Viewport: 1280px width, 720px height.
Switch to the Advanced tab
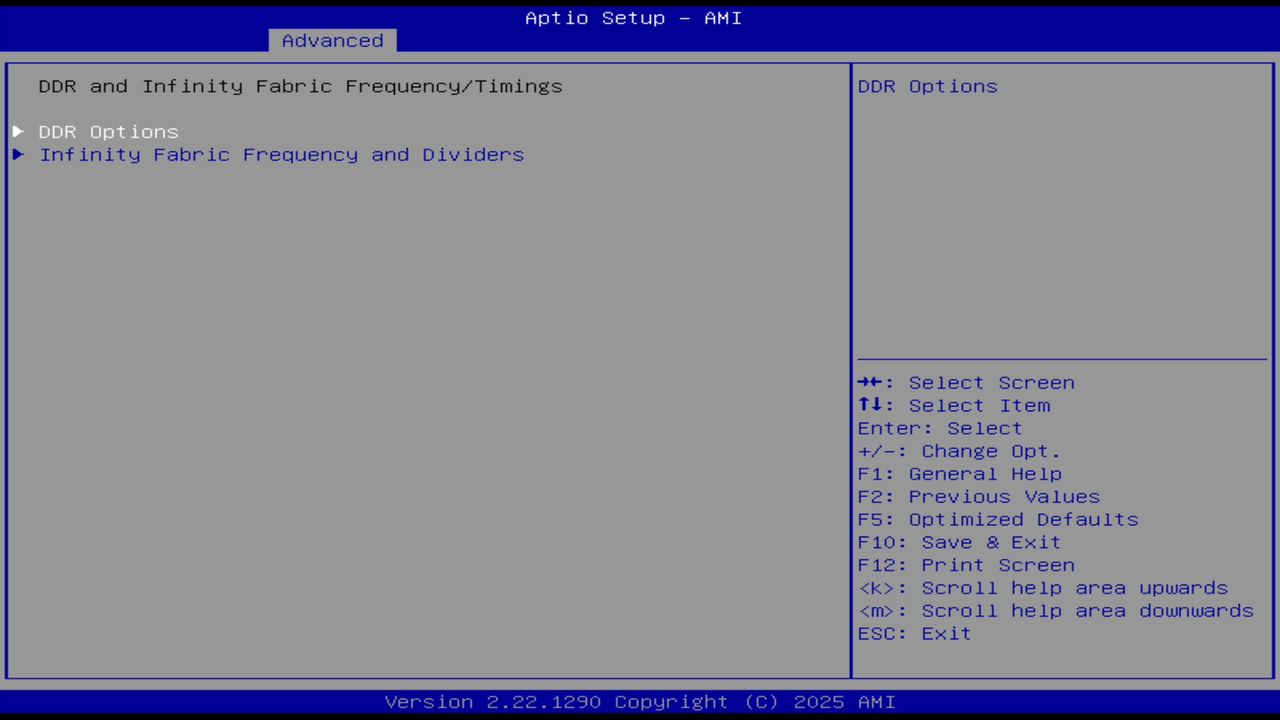[x=331, y=40]
